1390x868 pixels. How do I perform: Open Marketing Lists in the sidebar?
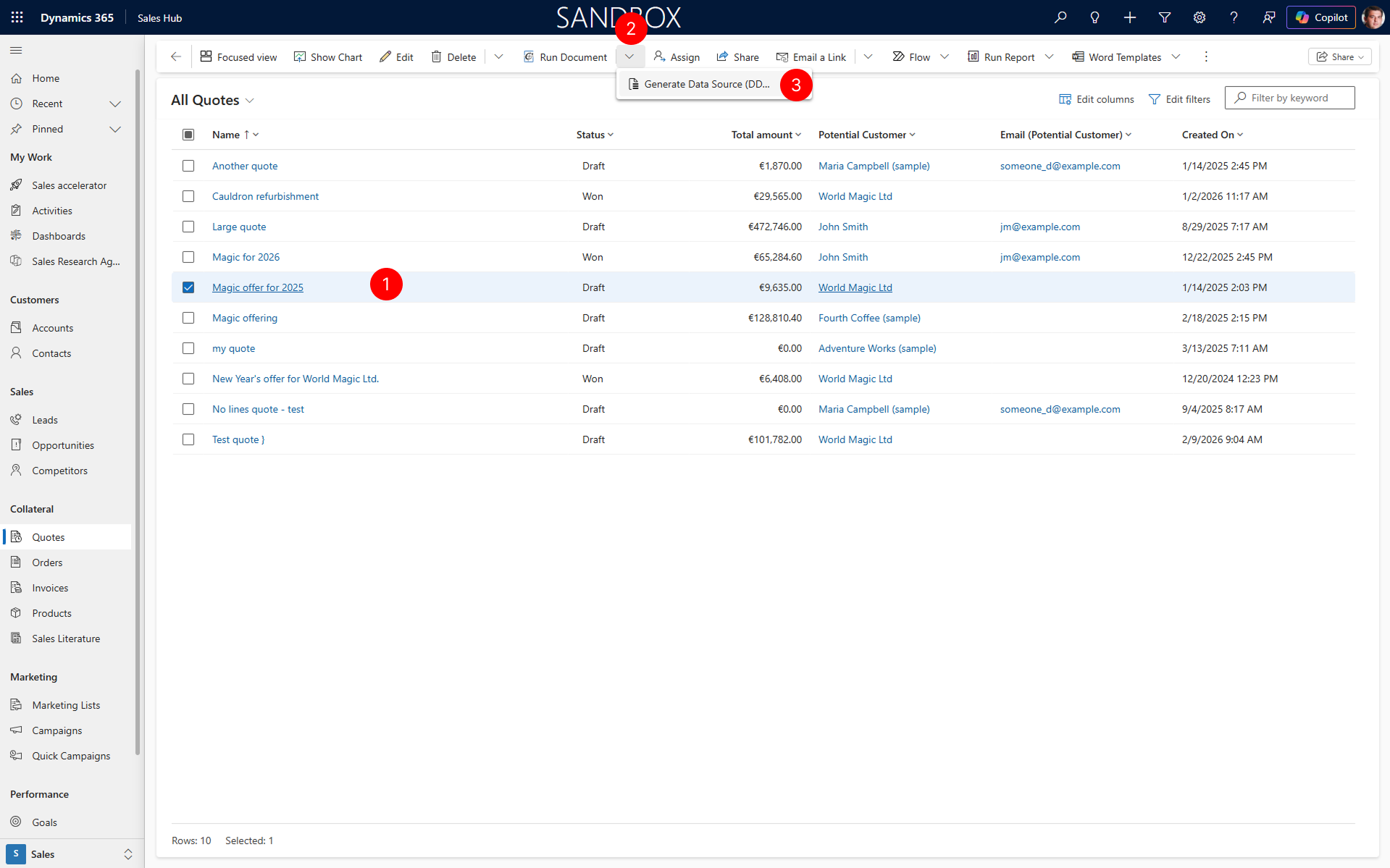point(66,705)
